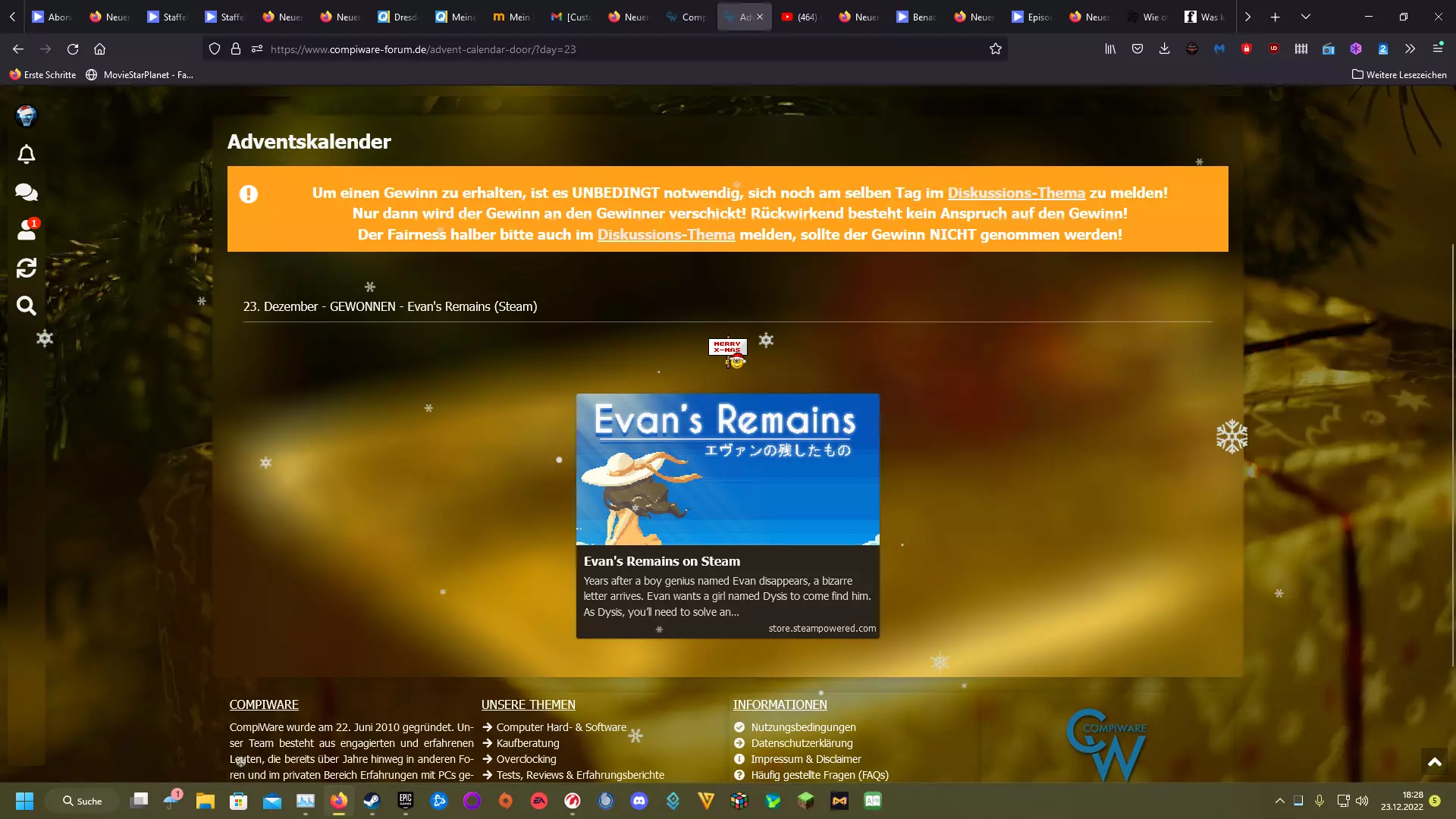Open conversations chat bubbles icon
This screenshot has height=819, width=1456.
(x=27, y=192)
